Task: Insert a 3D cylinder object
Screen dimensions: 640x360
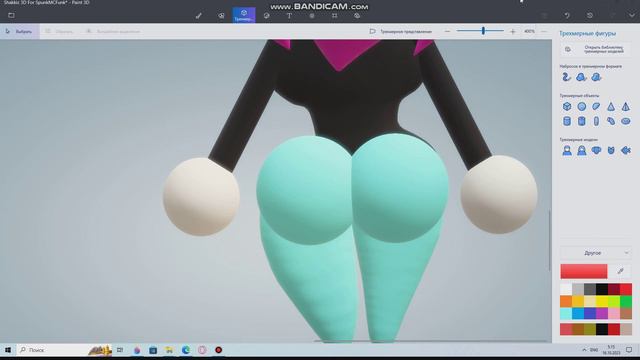Action: (567, 121)
